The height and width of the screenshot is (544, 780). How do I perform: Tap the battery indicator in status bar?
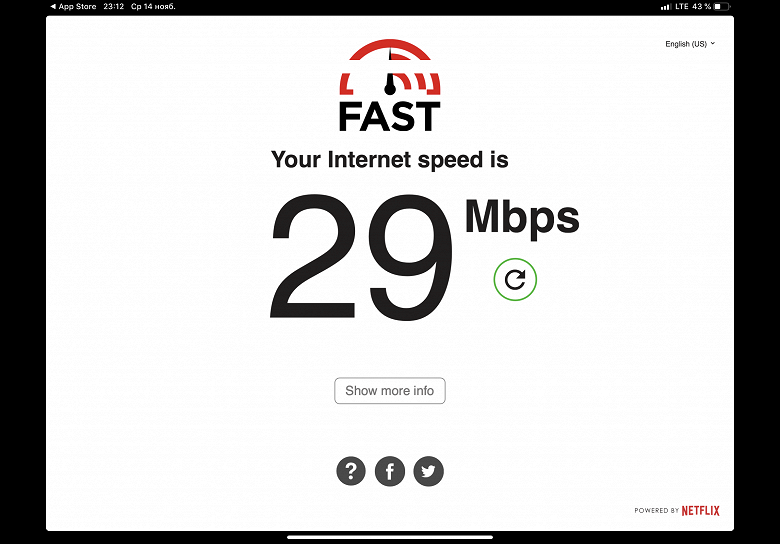click(722, 6)
